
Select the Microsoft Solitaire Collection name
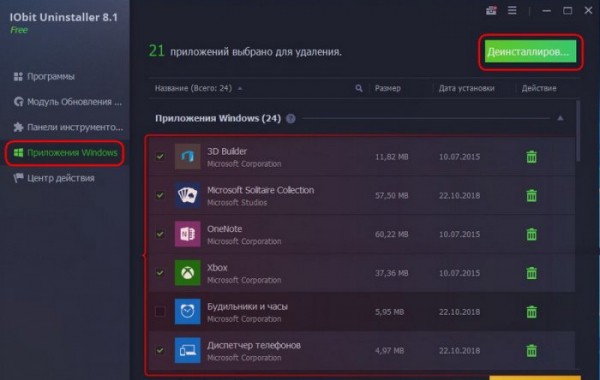[261, 190]
